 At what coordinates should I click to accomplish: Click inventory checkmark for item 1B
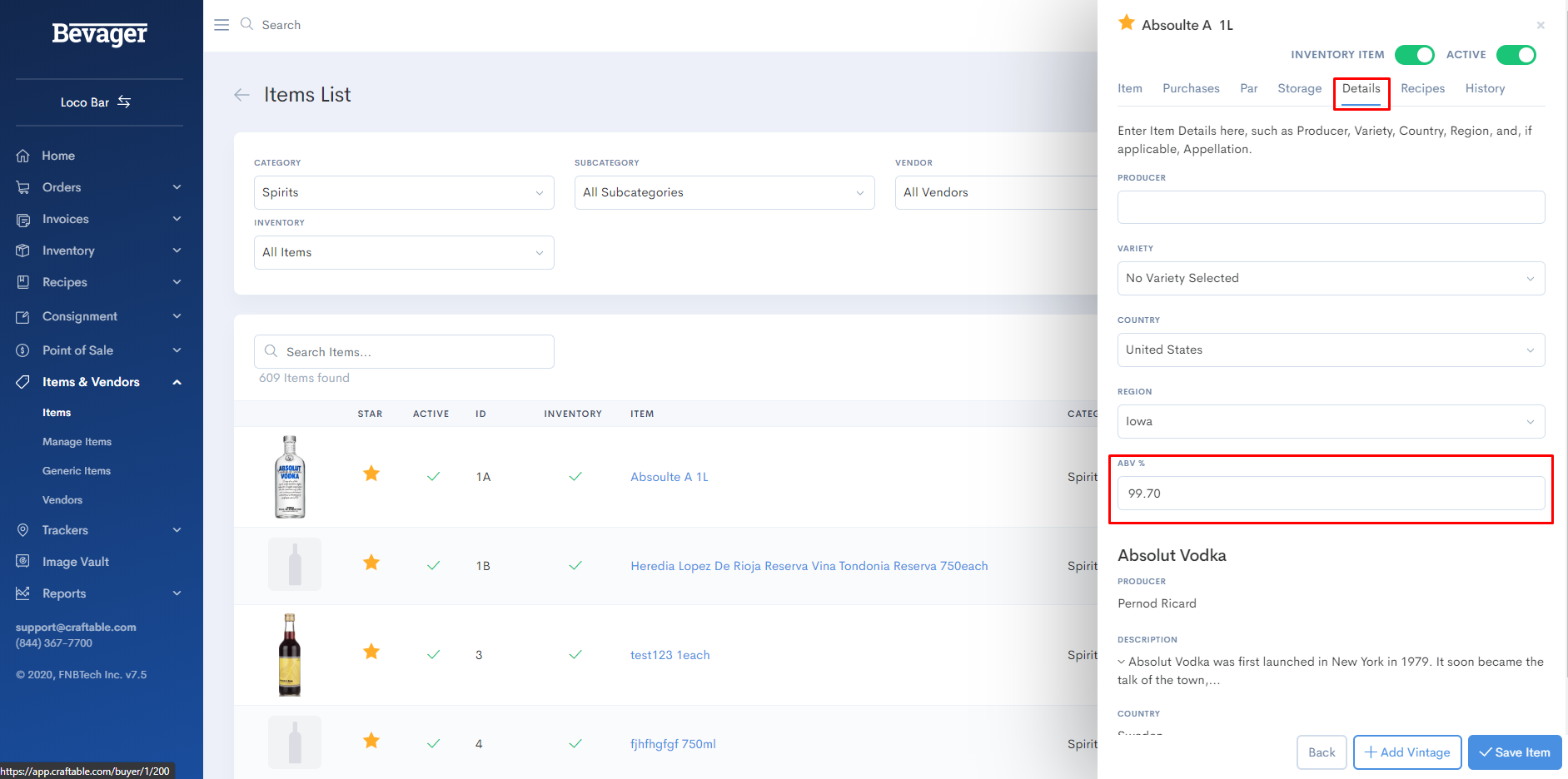point(575,566)
